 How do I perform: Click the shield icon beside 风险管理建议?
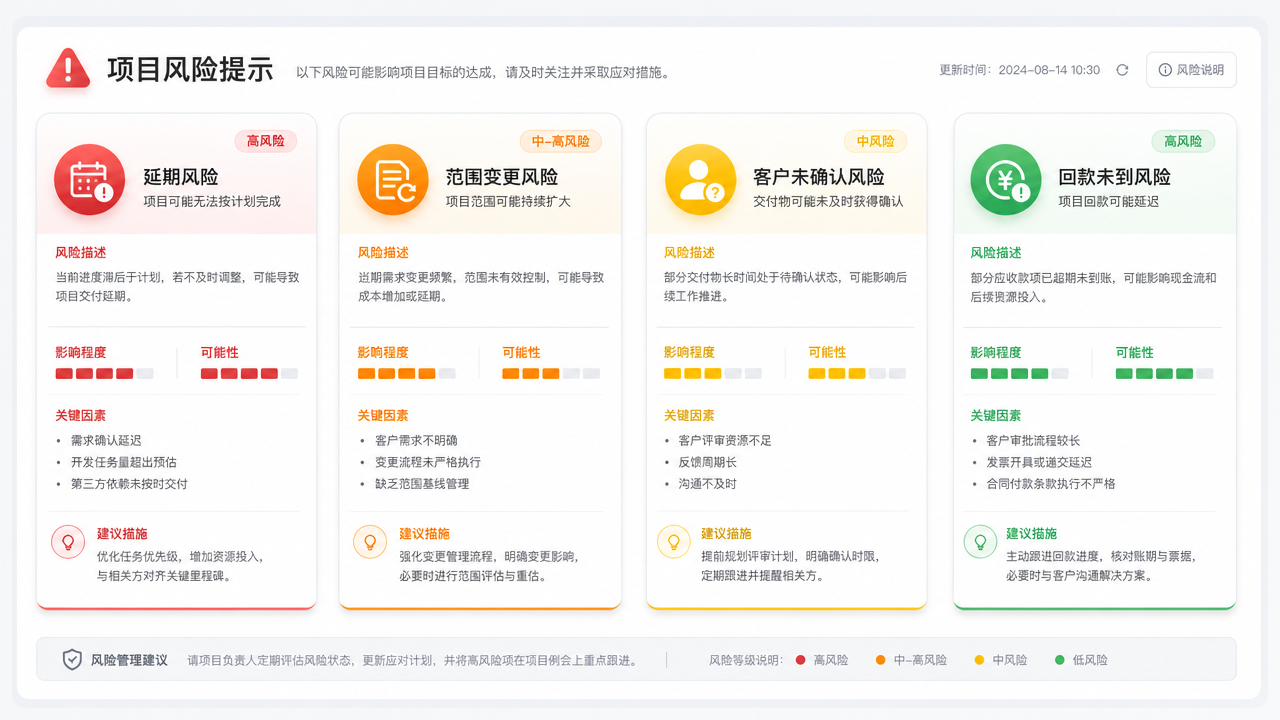(72, 660)
